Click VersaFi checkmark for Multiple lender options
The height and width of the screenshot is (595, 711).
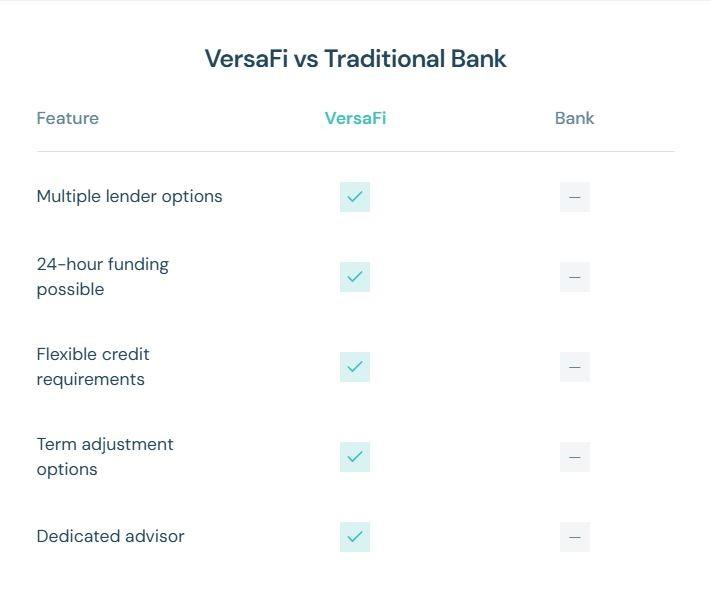355,197
